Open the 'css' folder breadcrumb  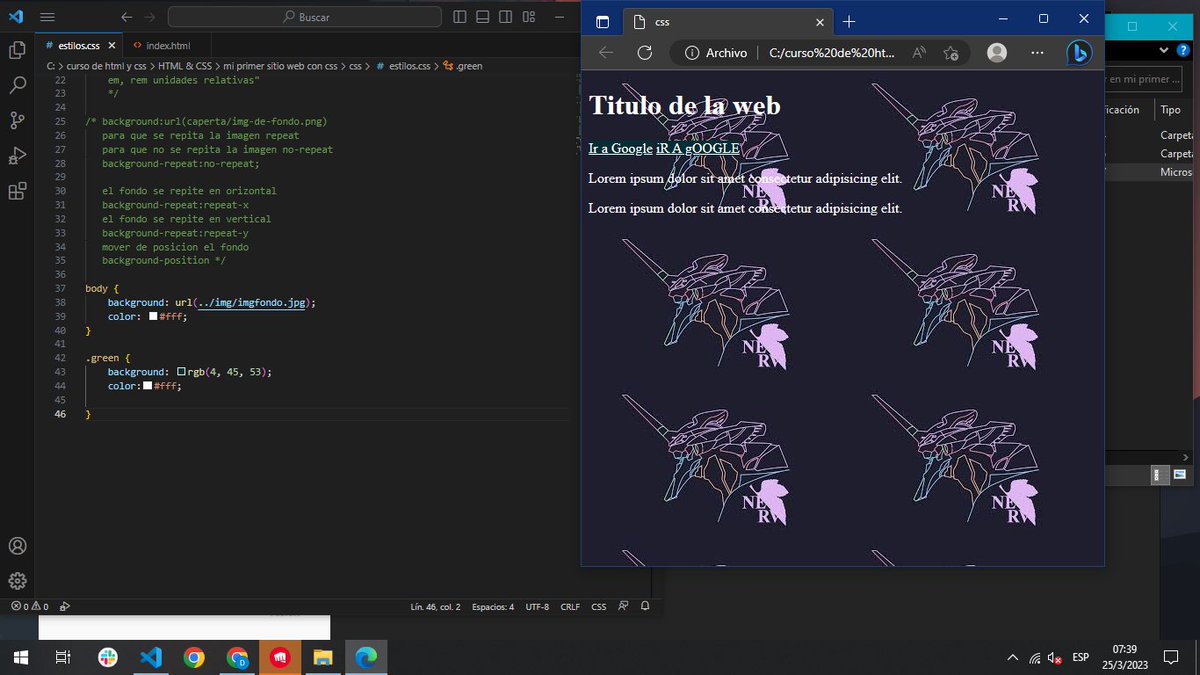point(355,66)
